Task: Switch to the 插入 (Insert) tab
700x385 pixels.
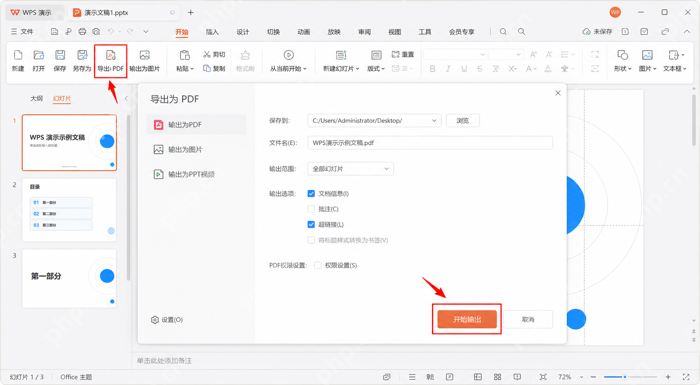Action: click(212, 32)
